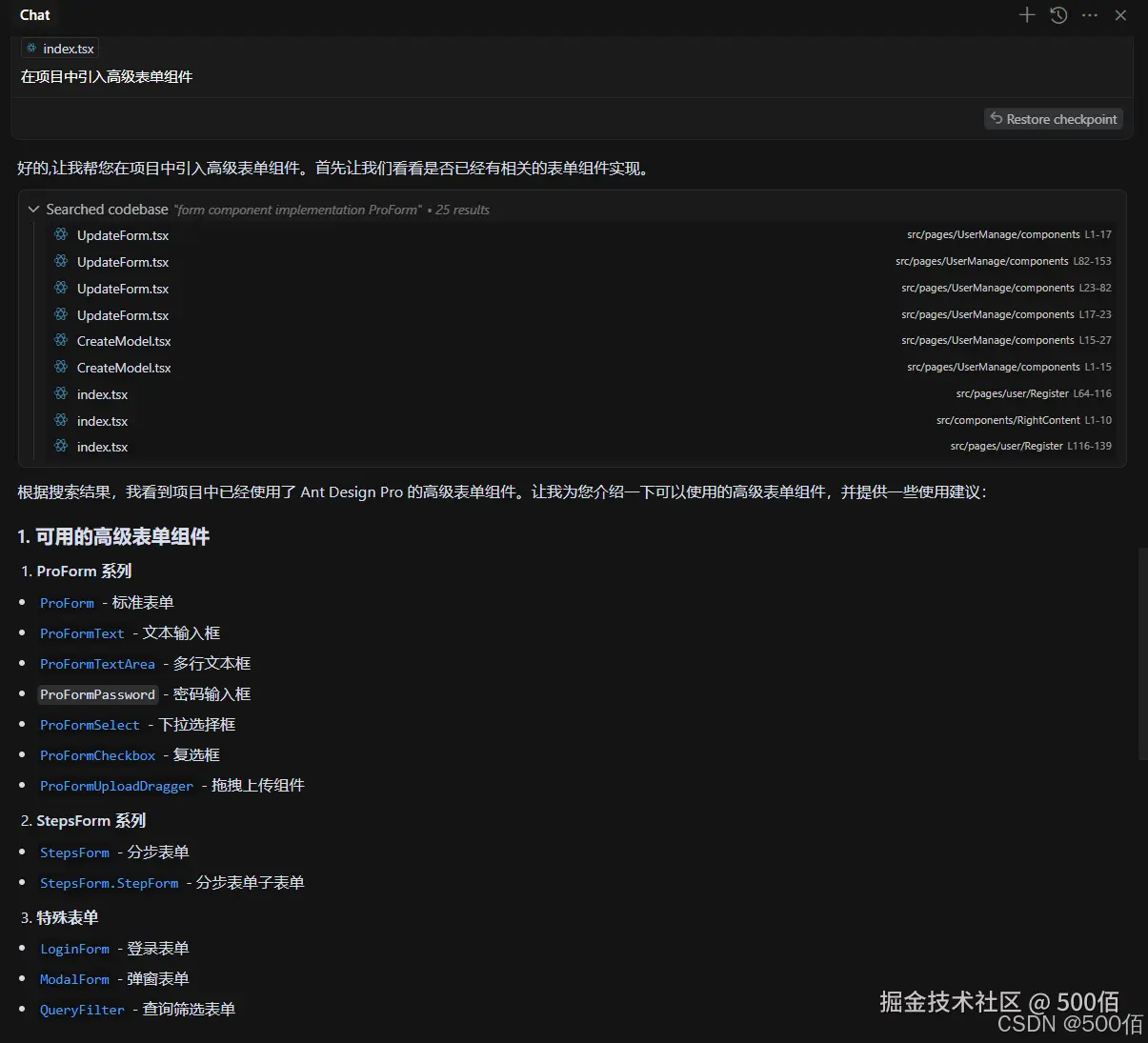Screen dimensions: 1148x1043
Task: Open the ProForm link
Action: [x=67, y=602]
